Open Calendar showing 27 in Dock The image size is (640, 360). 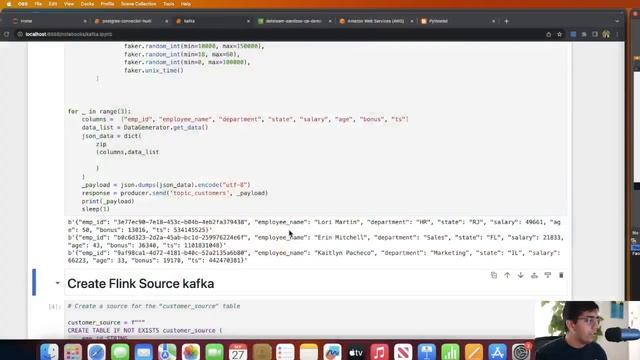[x=238, y=352]
